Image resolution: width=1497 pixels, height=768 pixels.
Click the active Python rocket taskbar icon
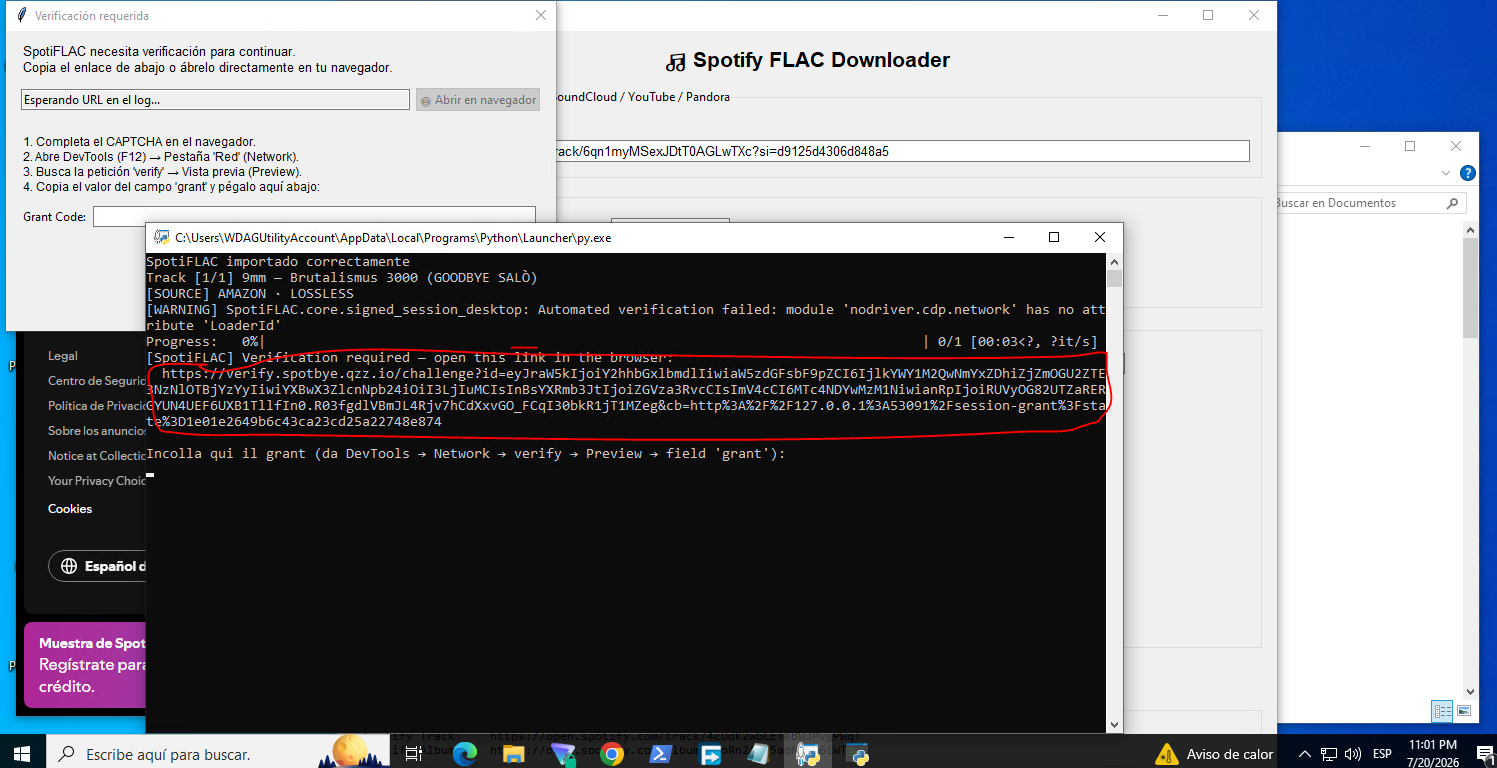click(808, 754)
